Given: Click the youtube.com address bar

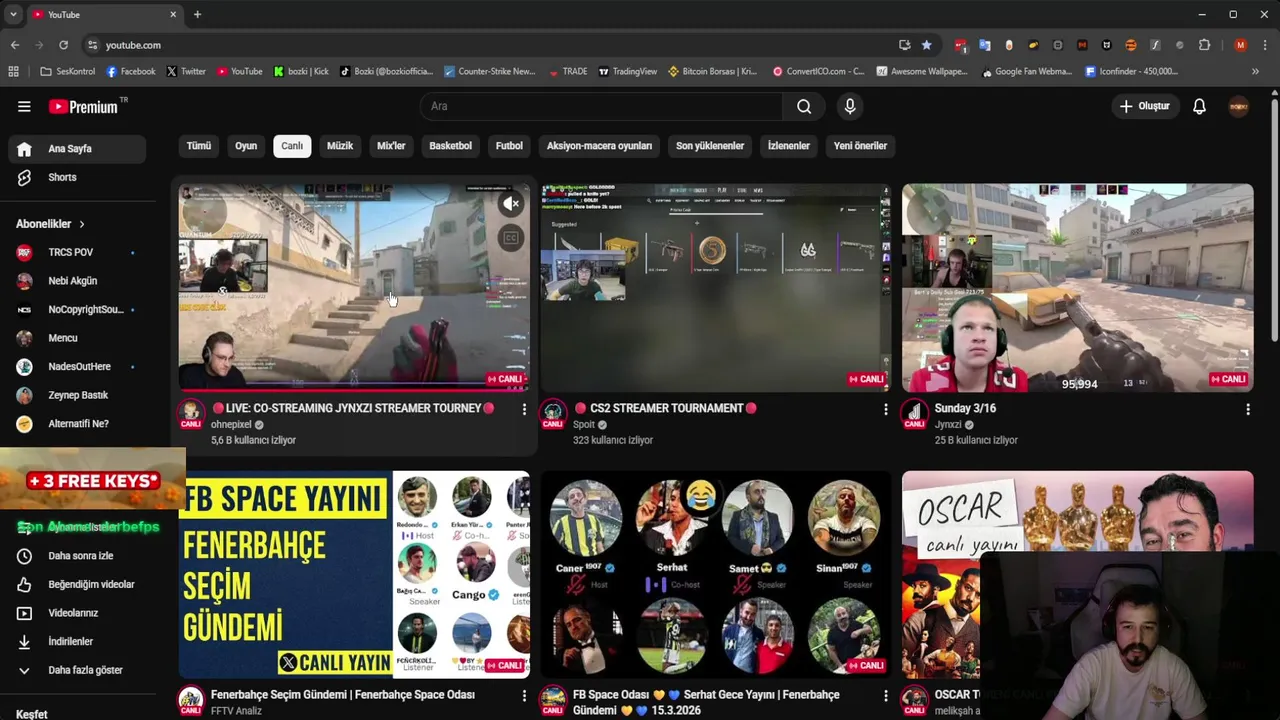Looking at the screenshot, I should tap(490, 45).
